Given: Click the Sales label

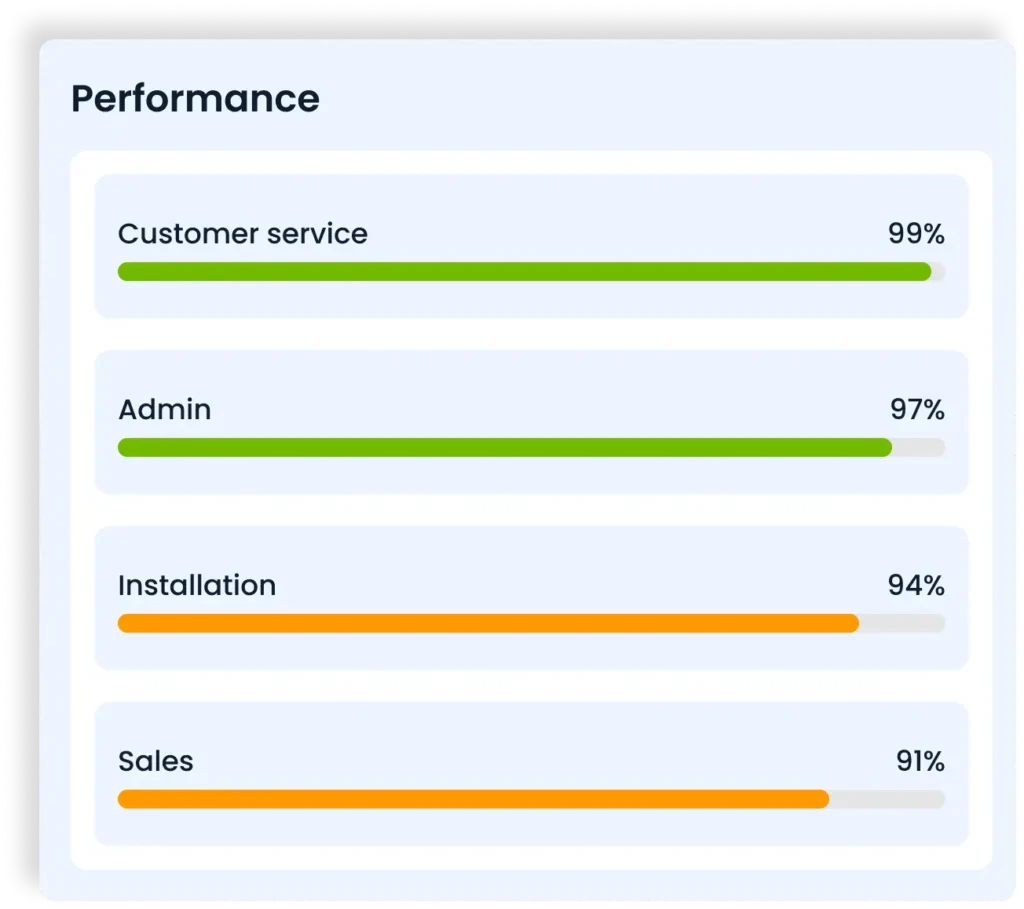Looking at the screenshot, I should [155, 761].
